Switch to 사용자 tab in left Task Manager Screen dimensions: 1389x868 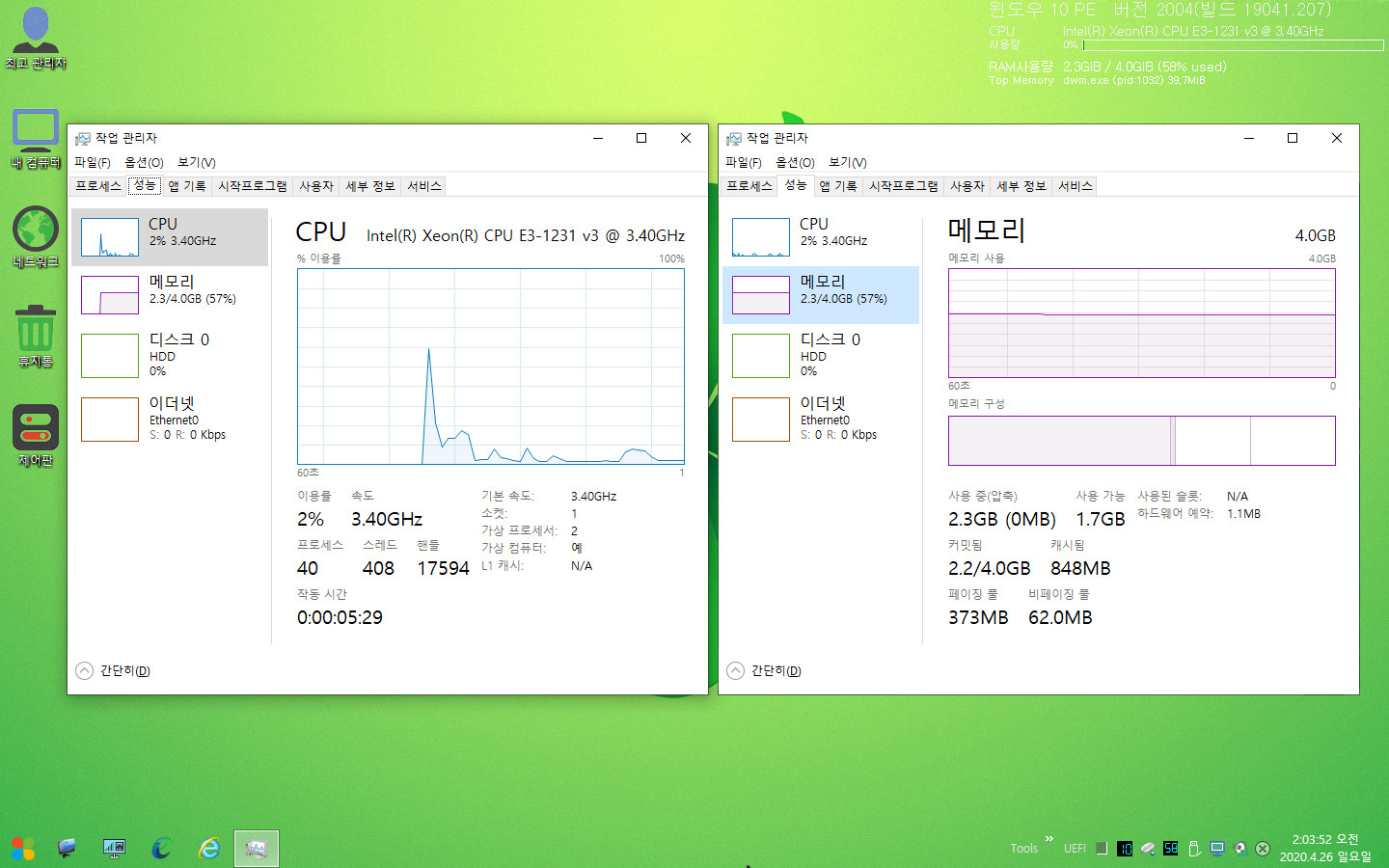pos(316,186)
